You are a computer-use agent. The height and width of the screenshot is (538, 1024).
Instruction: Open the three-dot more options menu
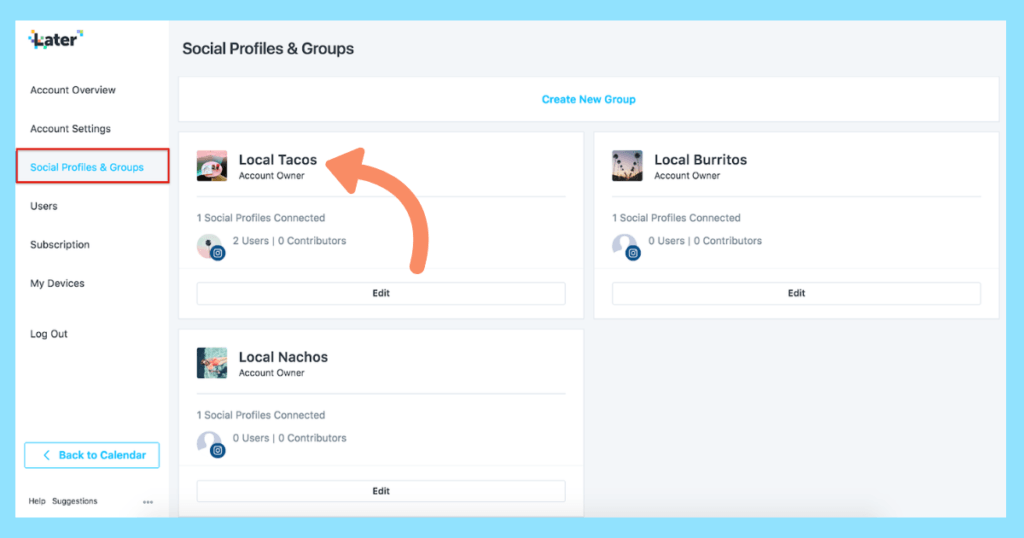(148, 502)
